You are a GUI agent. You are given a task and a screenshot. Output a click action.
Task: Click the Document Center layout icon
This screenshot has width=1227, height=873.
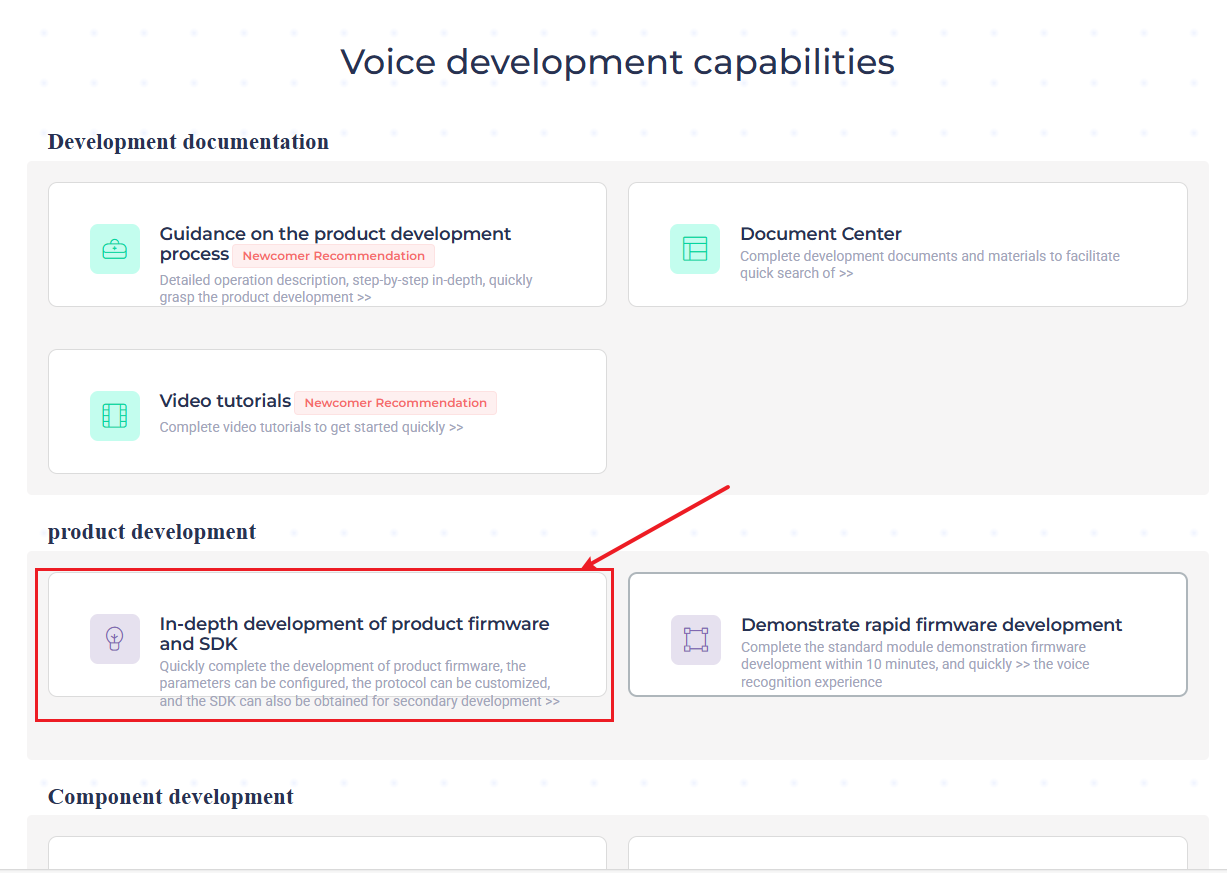695,249
